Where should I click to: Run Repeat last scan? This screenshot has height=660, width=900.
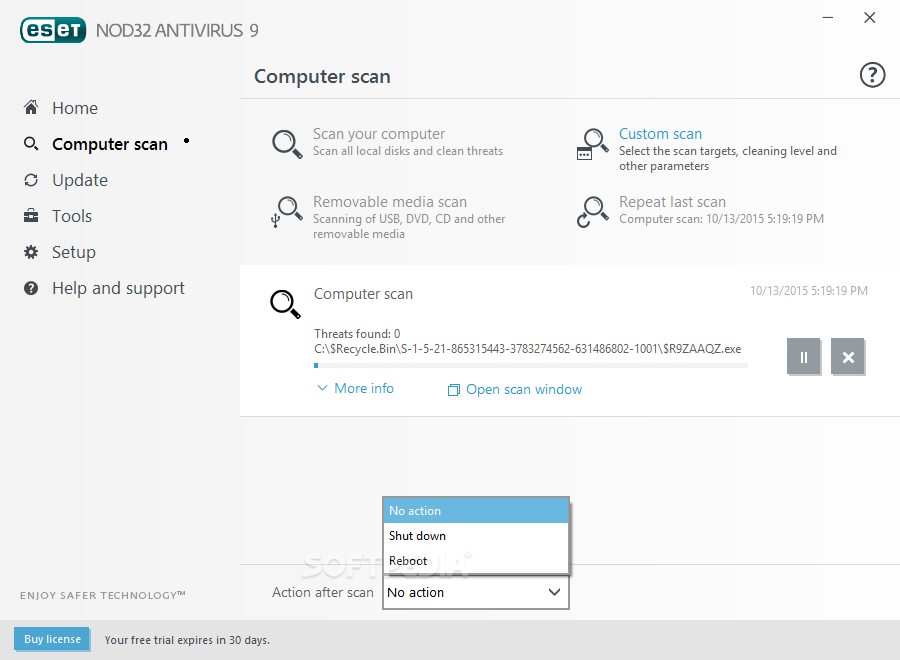[672, 202]
